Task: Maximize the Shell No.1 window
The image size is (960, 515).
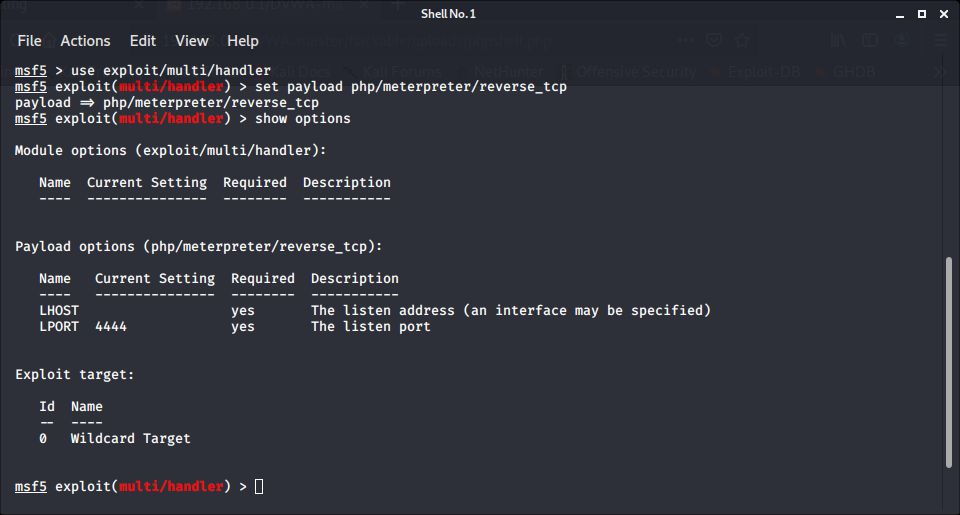Action: click(921, 14)
